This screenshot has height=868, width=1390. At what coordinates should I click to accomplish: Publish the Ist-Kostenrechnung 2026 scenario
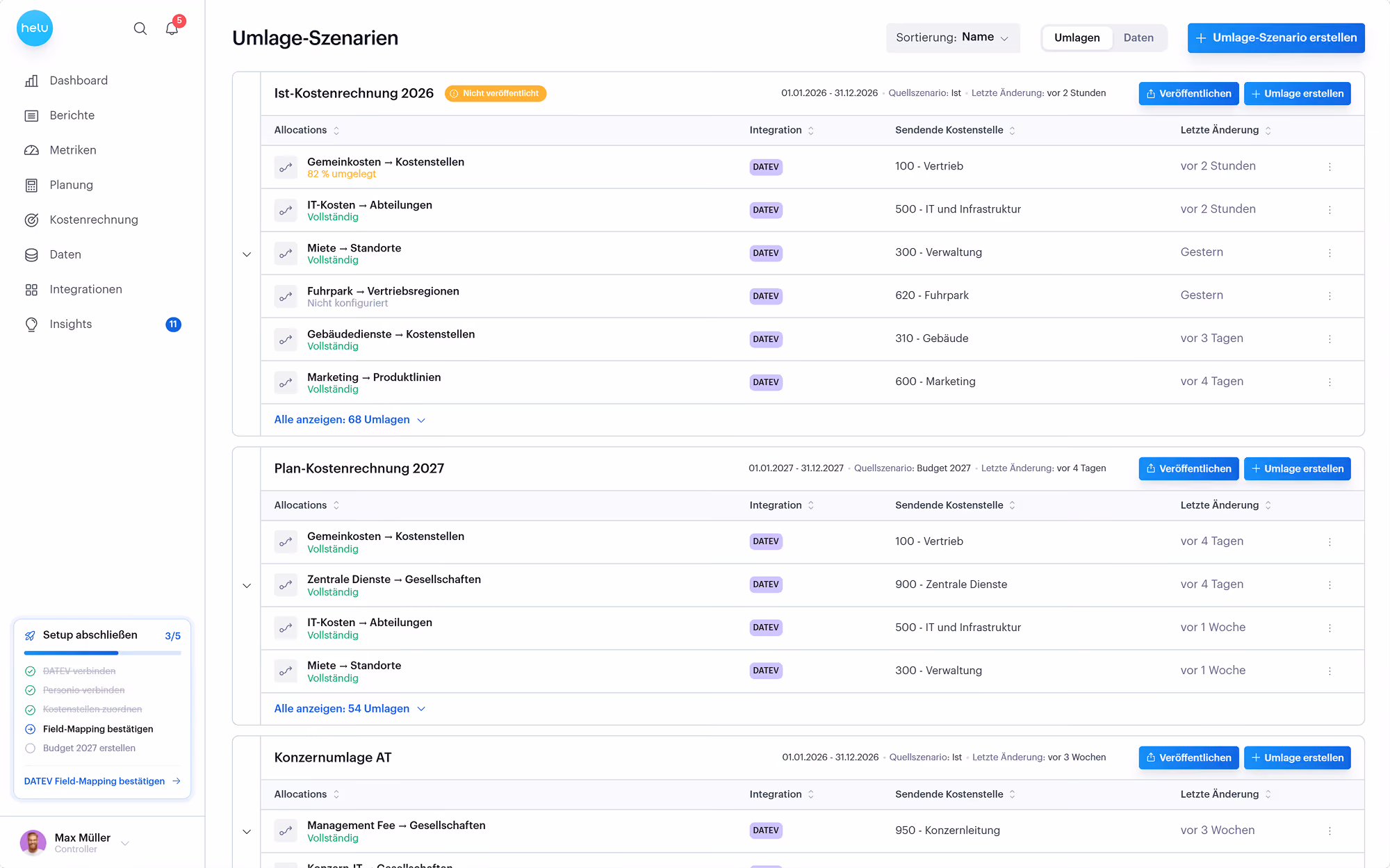point(1188,93)
